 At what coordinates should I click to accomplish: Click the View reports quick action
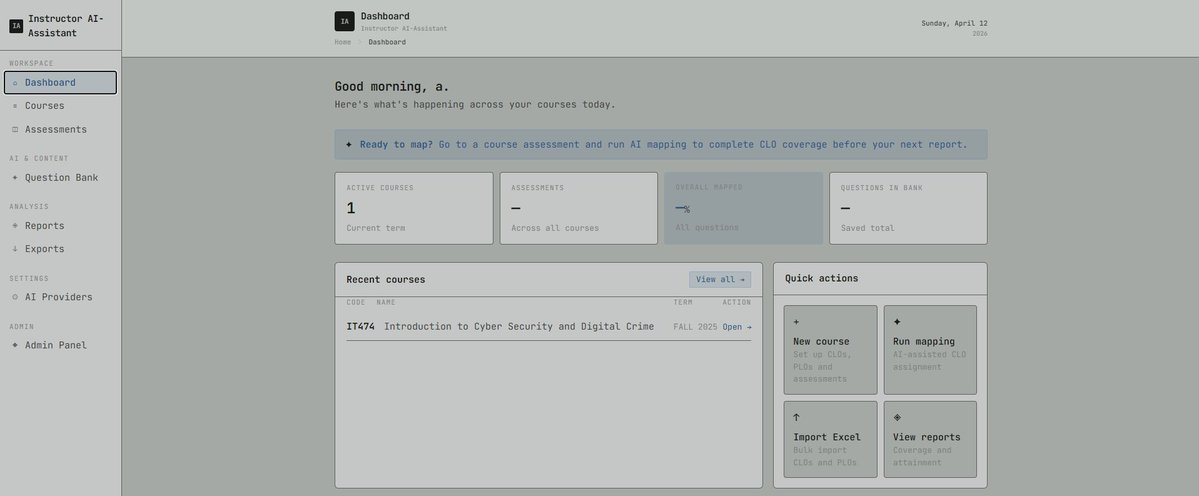(x=930, y=439)
